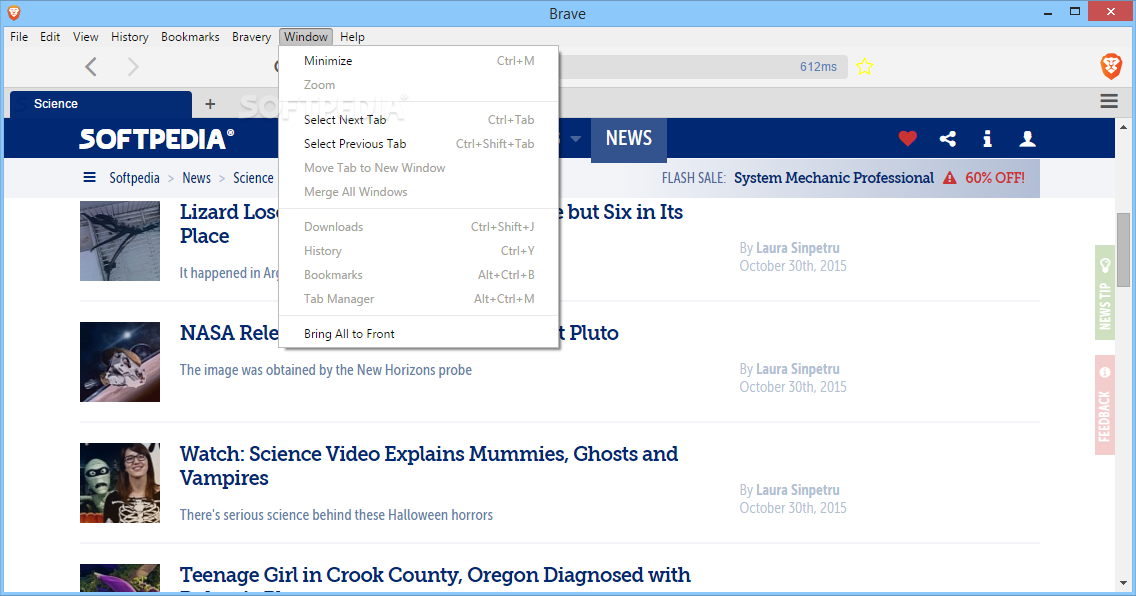Follow the Softpedia breadcrumb link
This screenshot has height=596, width=1136.
tap(134, 178)
